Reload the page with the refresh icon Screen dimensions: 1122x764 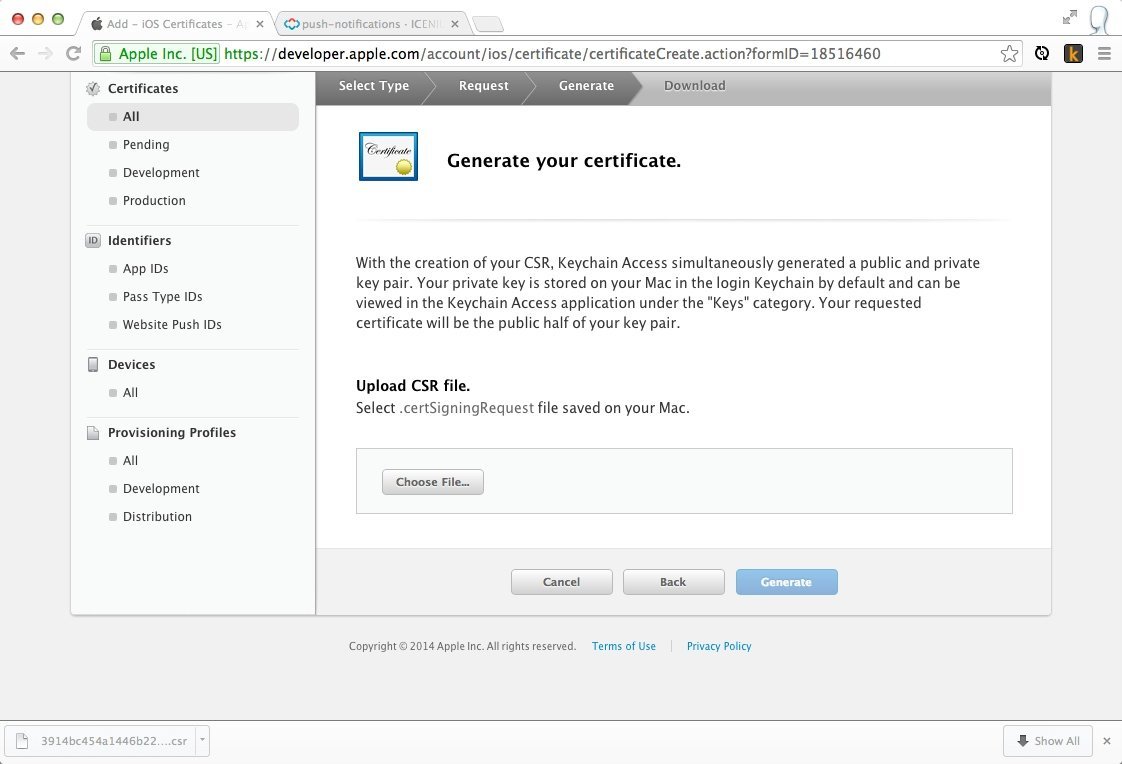[73, 54]
